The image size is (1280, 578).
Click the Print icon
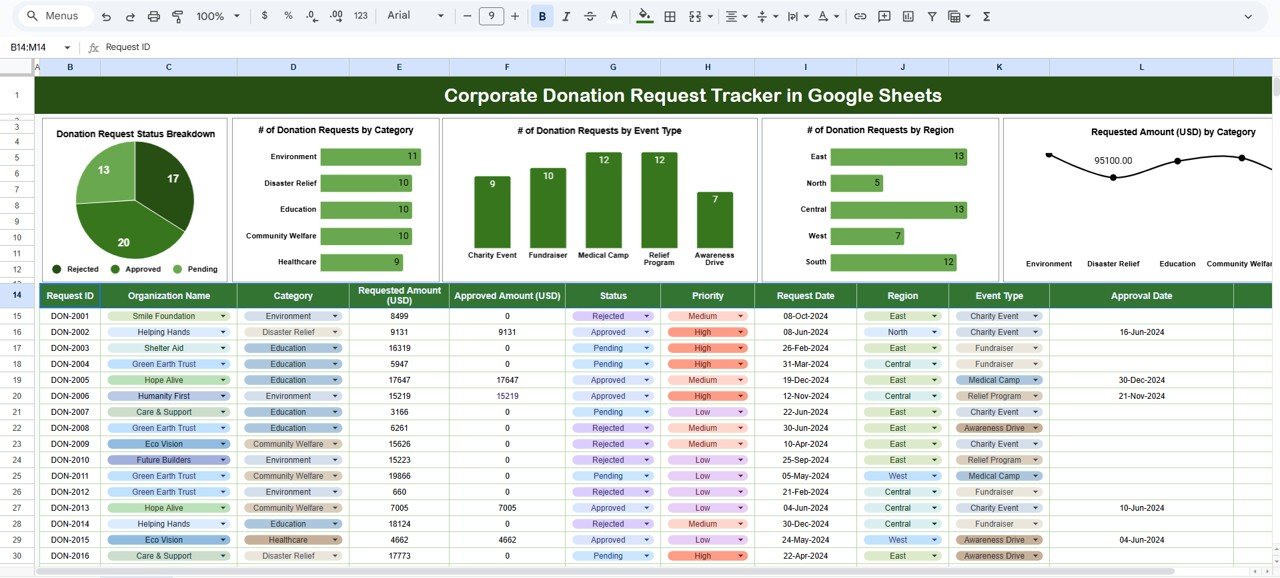[153, 16]
